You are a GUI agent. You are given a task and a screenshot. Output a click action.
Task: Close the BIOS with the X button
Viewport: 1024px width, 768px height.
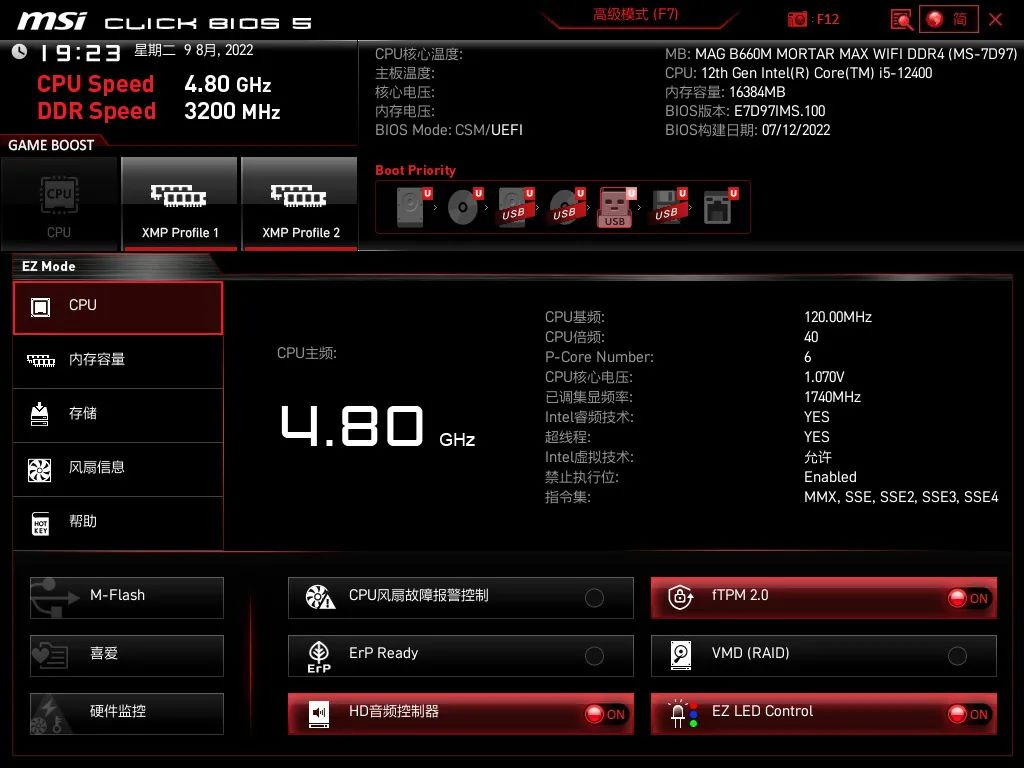click(995, 19)
